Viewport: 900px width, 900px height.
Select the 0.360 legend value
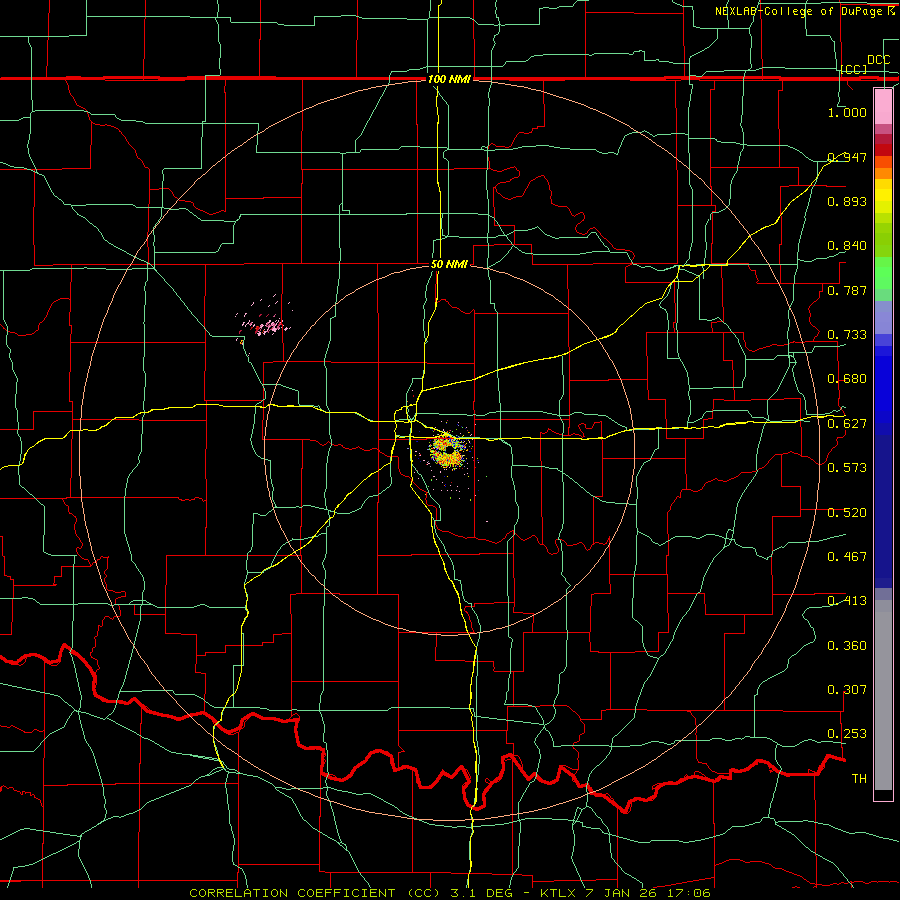pos(847,646)
